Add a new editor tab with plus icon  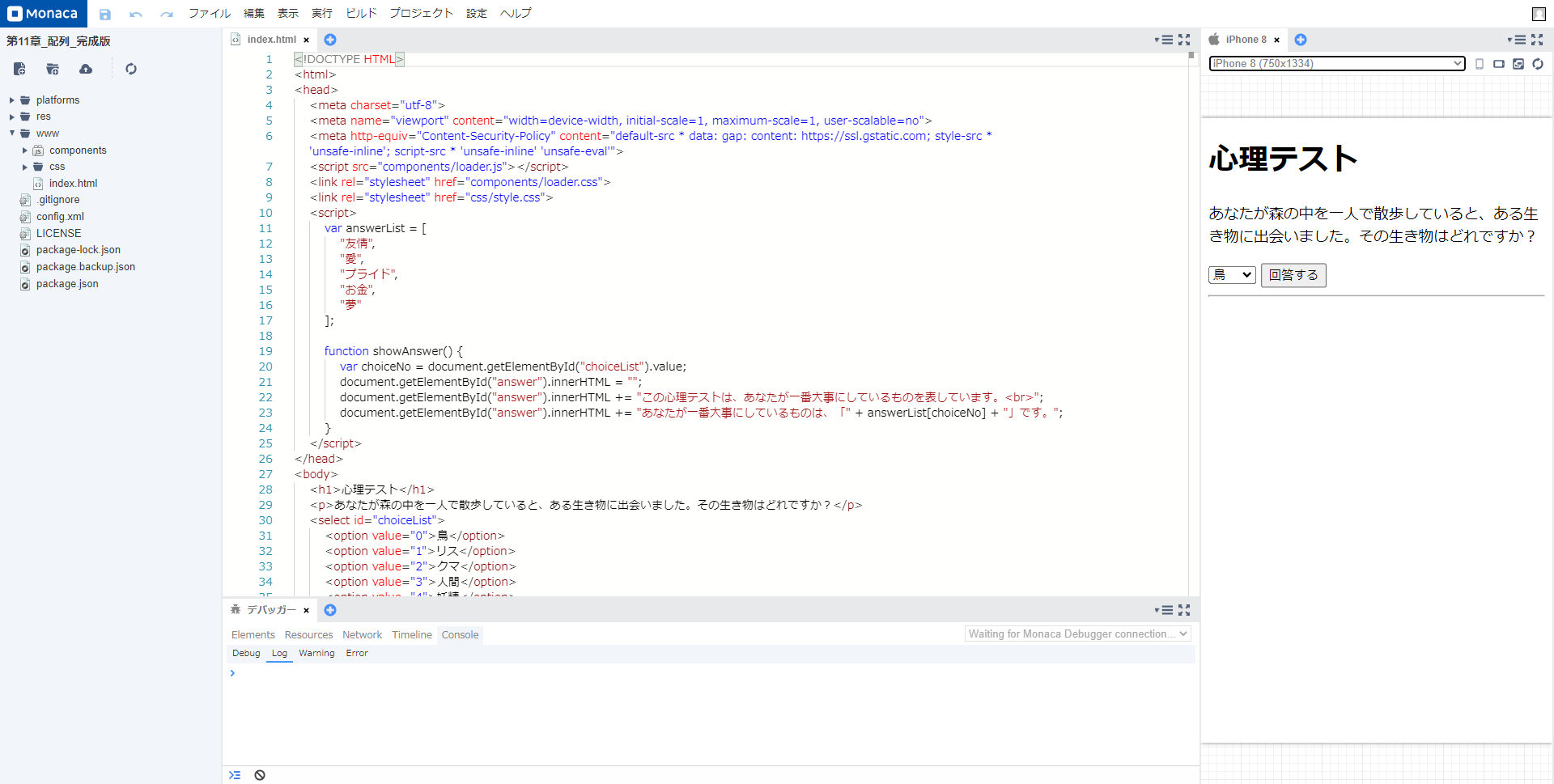(x=330, y=40)
